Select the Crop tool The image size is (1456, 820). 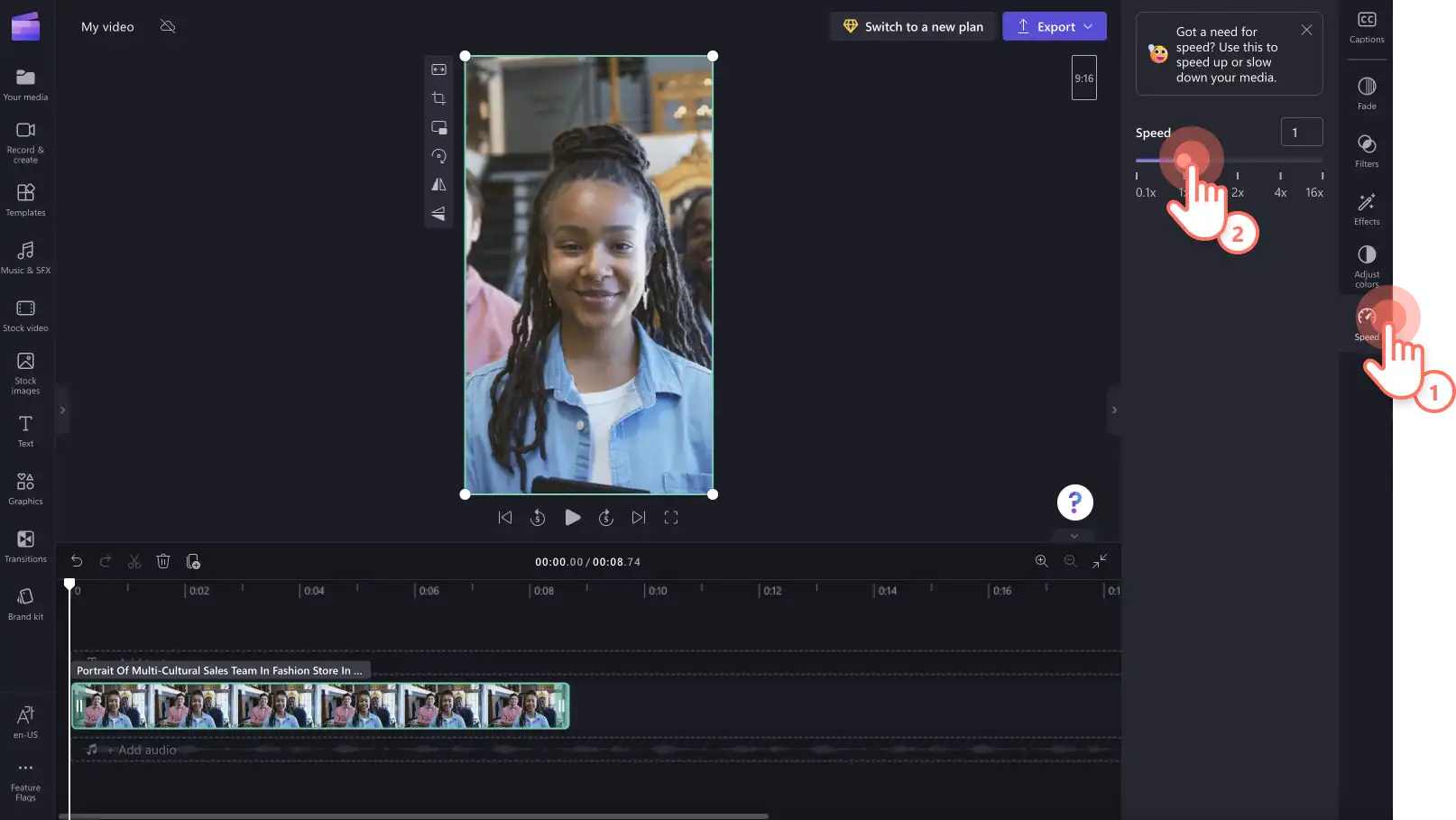(438, 98)
